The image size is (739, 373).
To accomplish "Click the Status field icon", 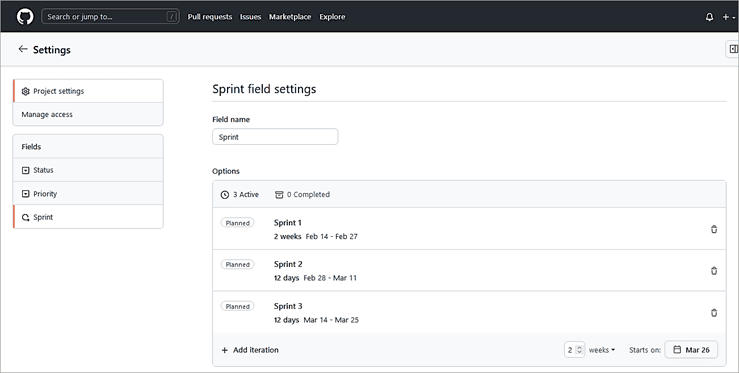I will pyautogui.click(x=25, y=170).
